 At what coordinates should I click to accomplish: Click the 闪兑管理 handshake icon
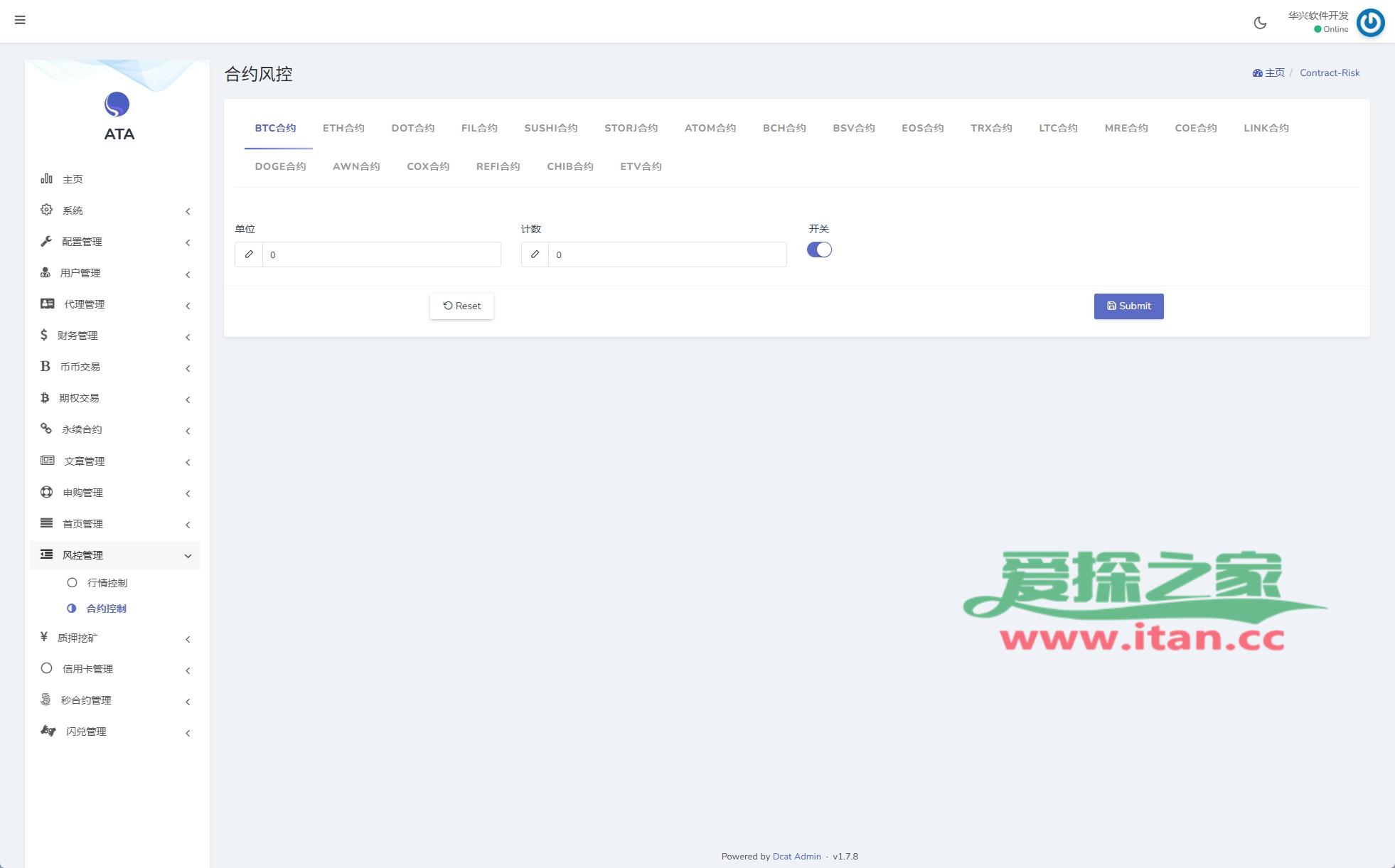(48, 731)
